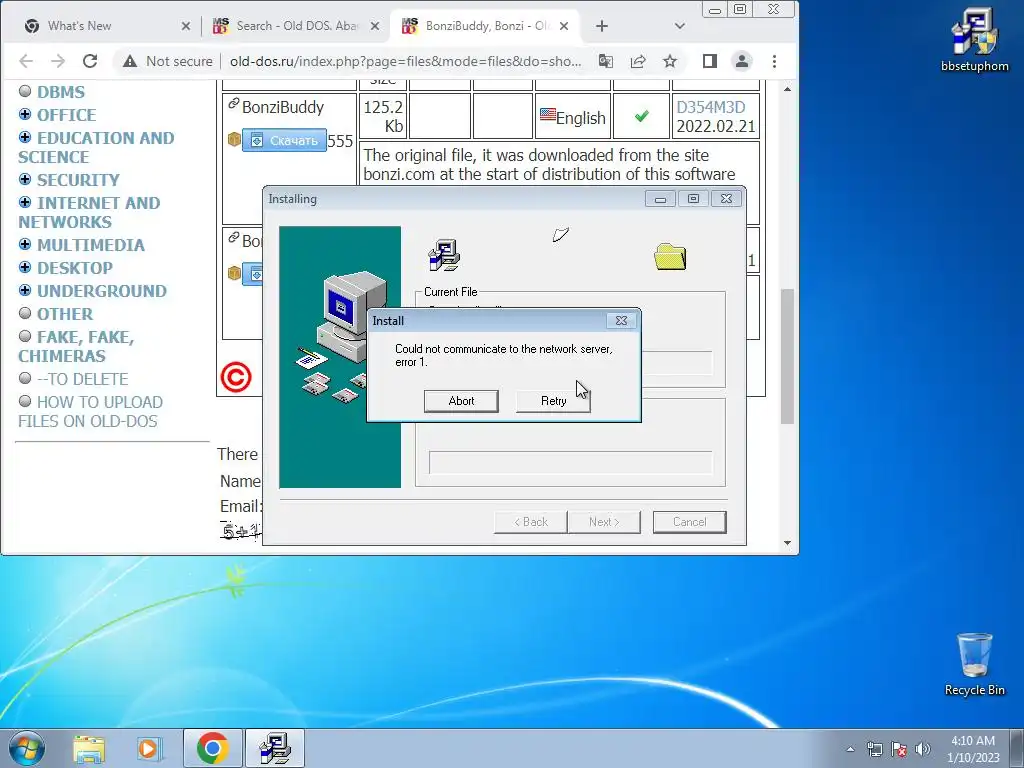Click Retry in the Install error dialog
This screenshot has height=768, width=1024.
[x=553, y=401]
